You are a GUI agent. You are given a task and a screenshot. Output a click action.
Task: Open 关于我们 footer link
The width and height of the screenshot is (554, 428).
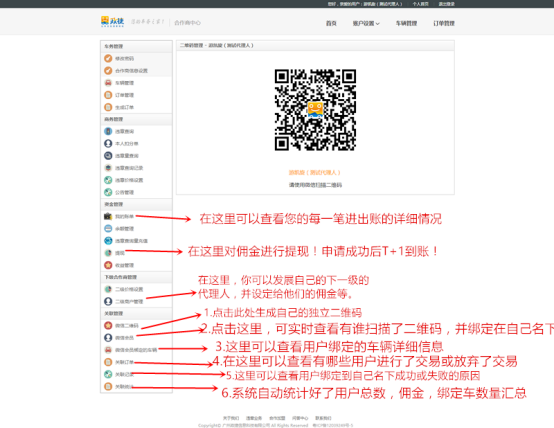click(231, 418)
